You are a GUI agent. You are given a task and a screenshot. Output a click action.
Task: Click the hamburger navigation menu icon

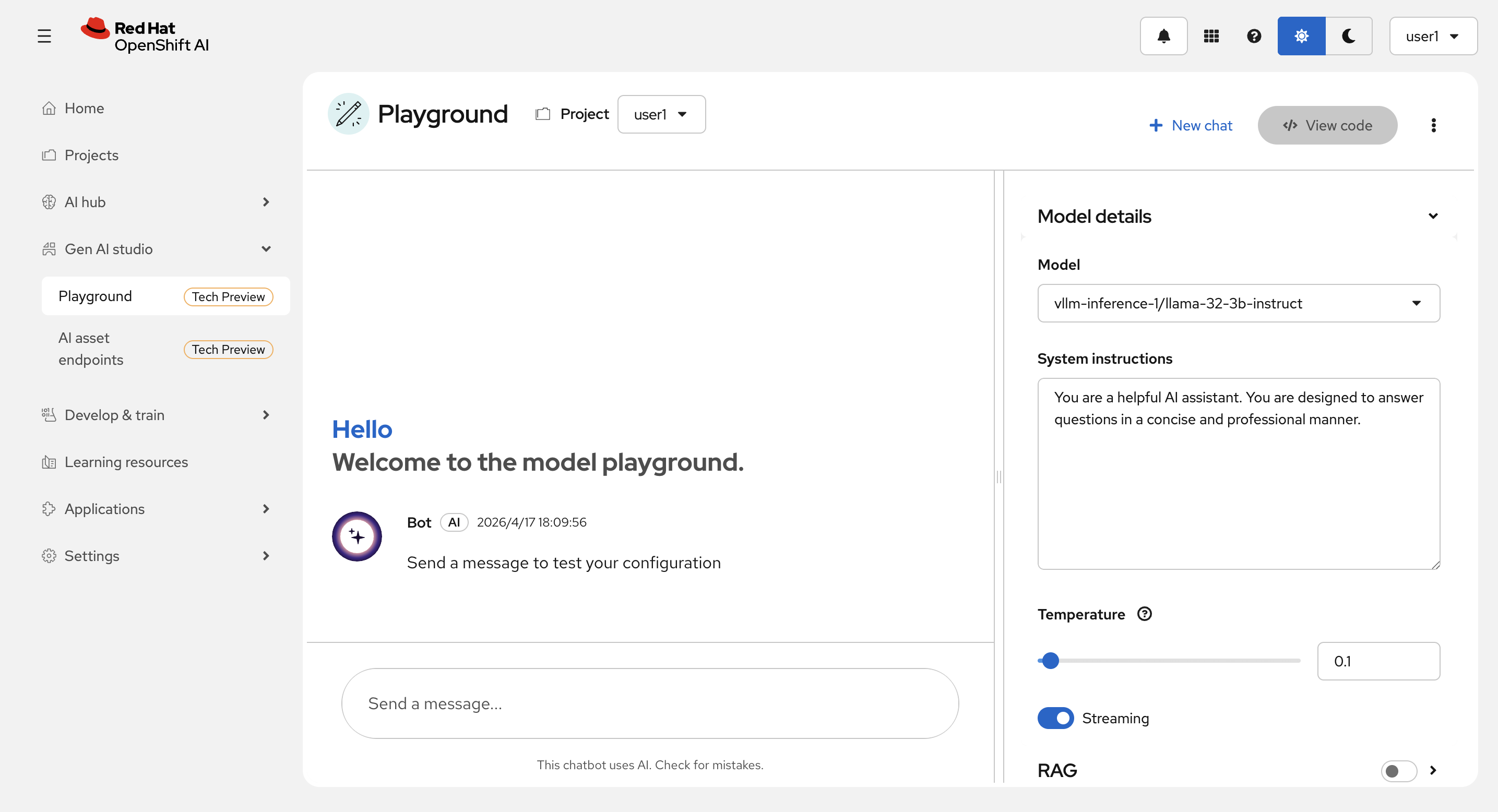(44, 36)
